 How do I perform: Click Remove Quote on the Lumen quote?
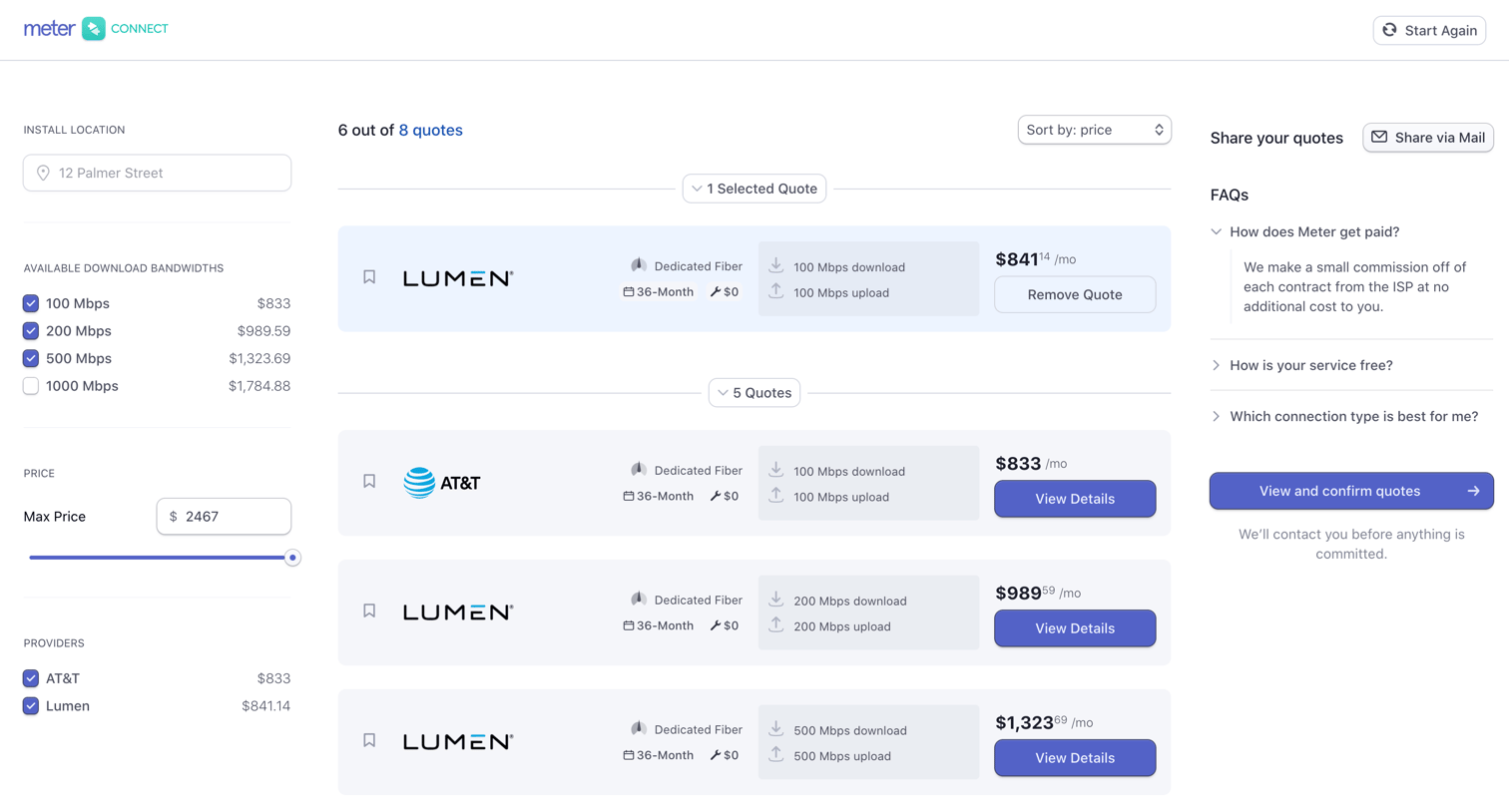coord(1075,294)
